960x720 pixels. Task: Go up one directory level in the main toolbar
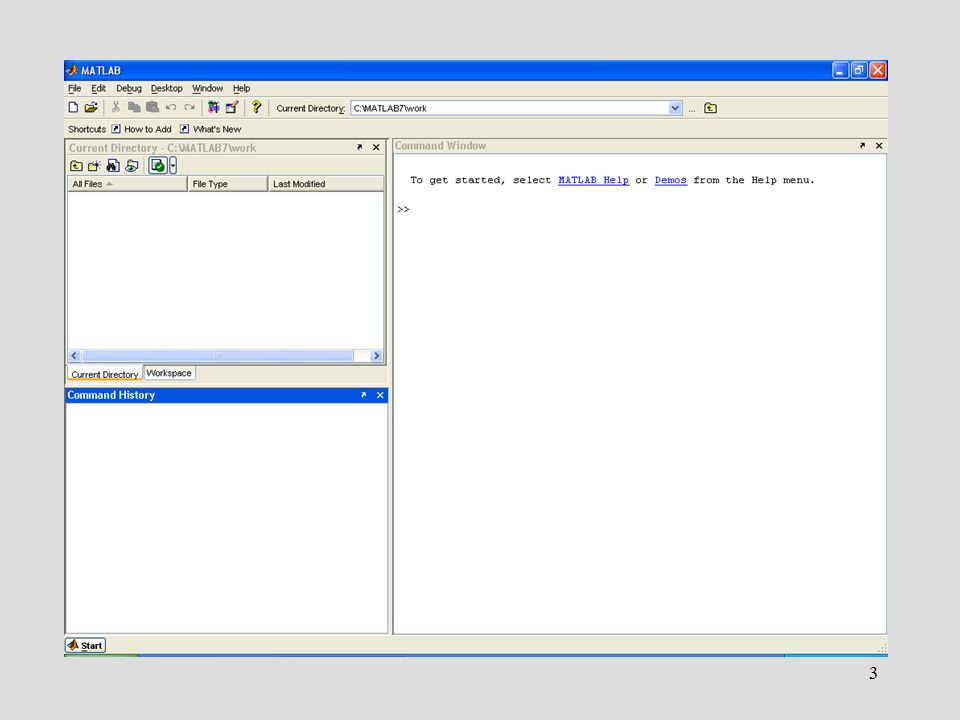click(x=710, y=108)
